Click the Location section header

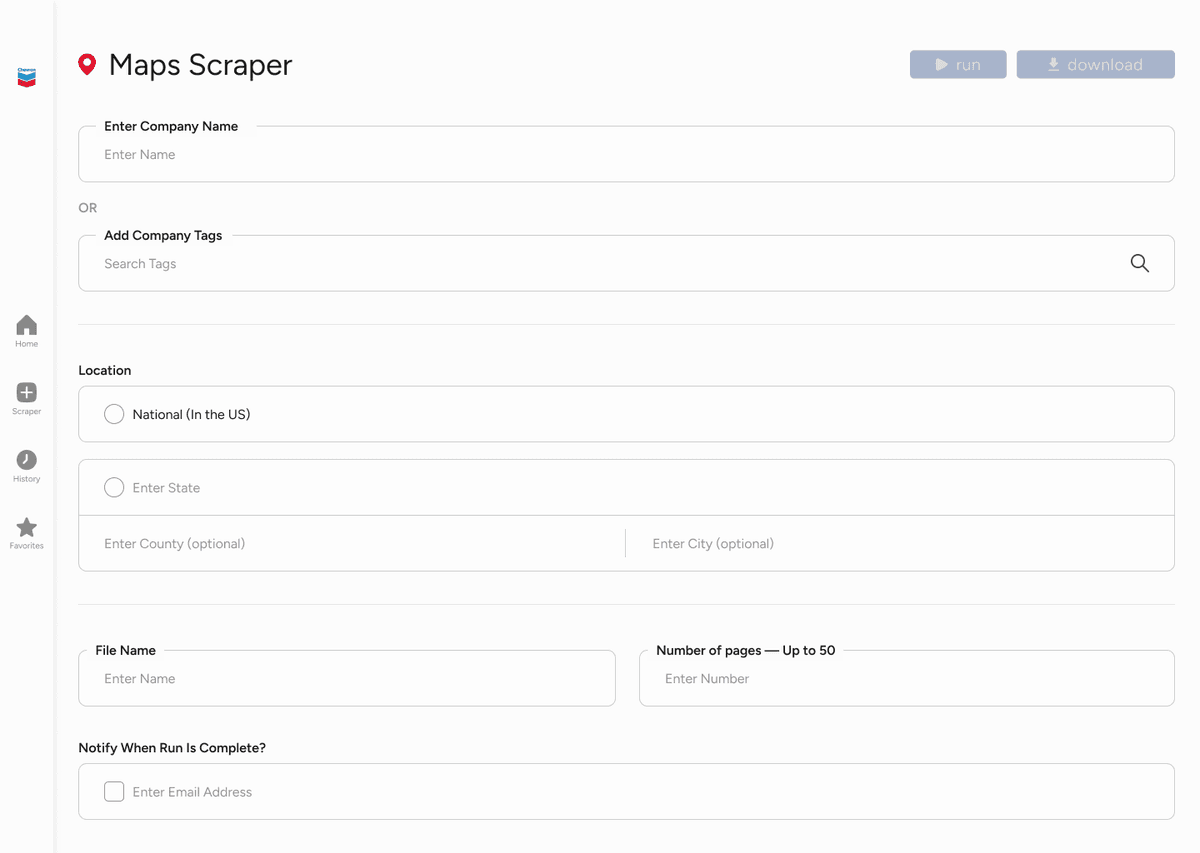tap(104, 370)
